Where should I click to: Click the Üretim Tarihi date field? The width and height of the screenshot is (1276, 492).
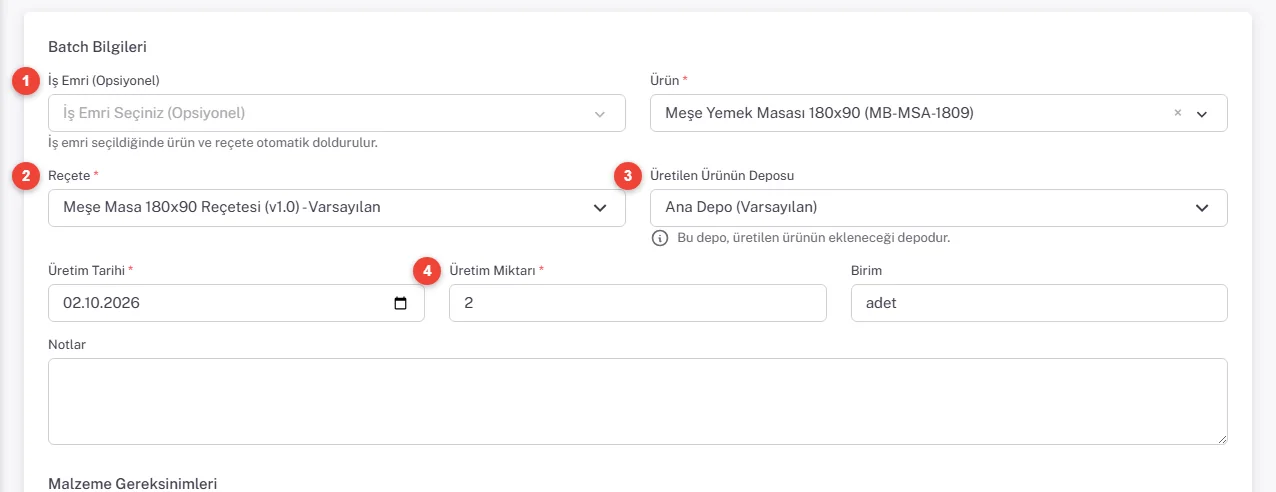[236, 303]
